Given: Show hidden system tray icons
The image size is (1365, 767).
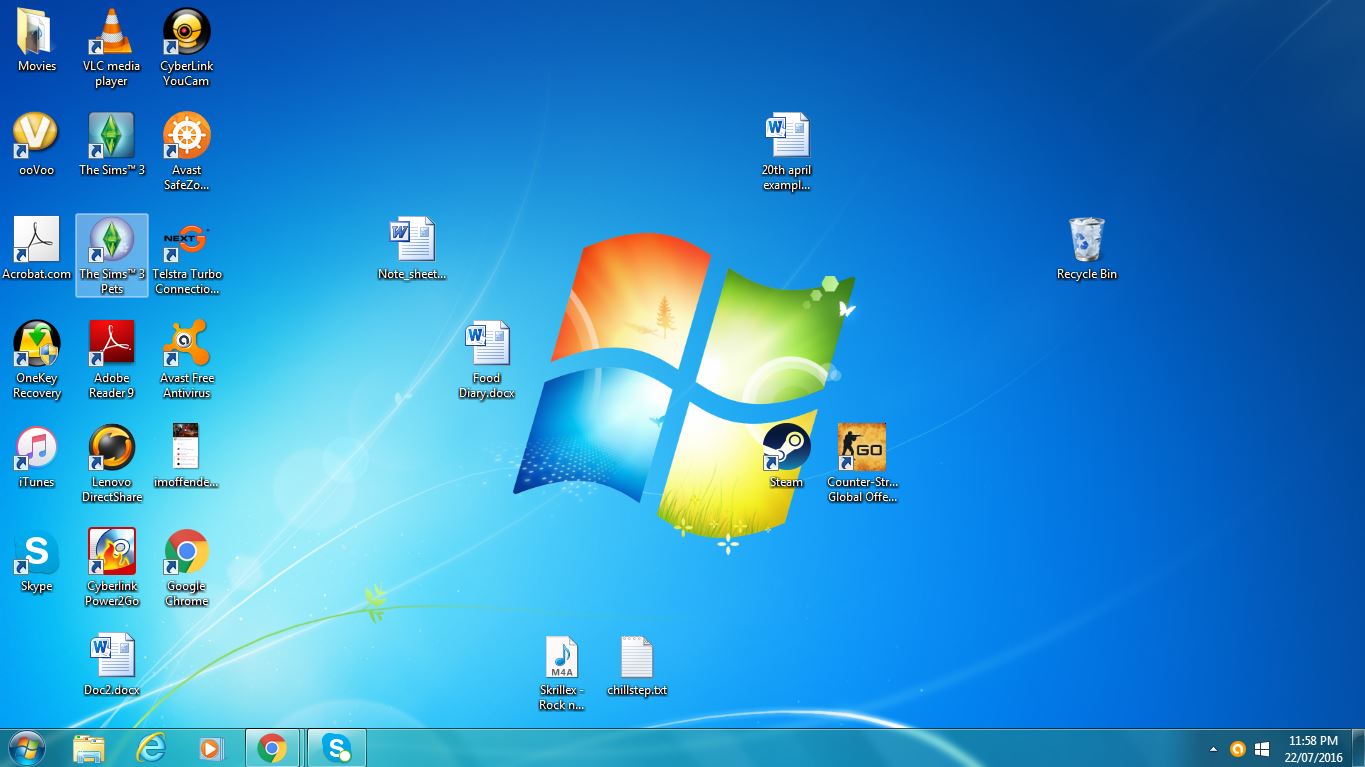Looking at the screenshot, I should pos(1214,749).
